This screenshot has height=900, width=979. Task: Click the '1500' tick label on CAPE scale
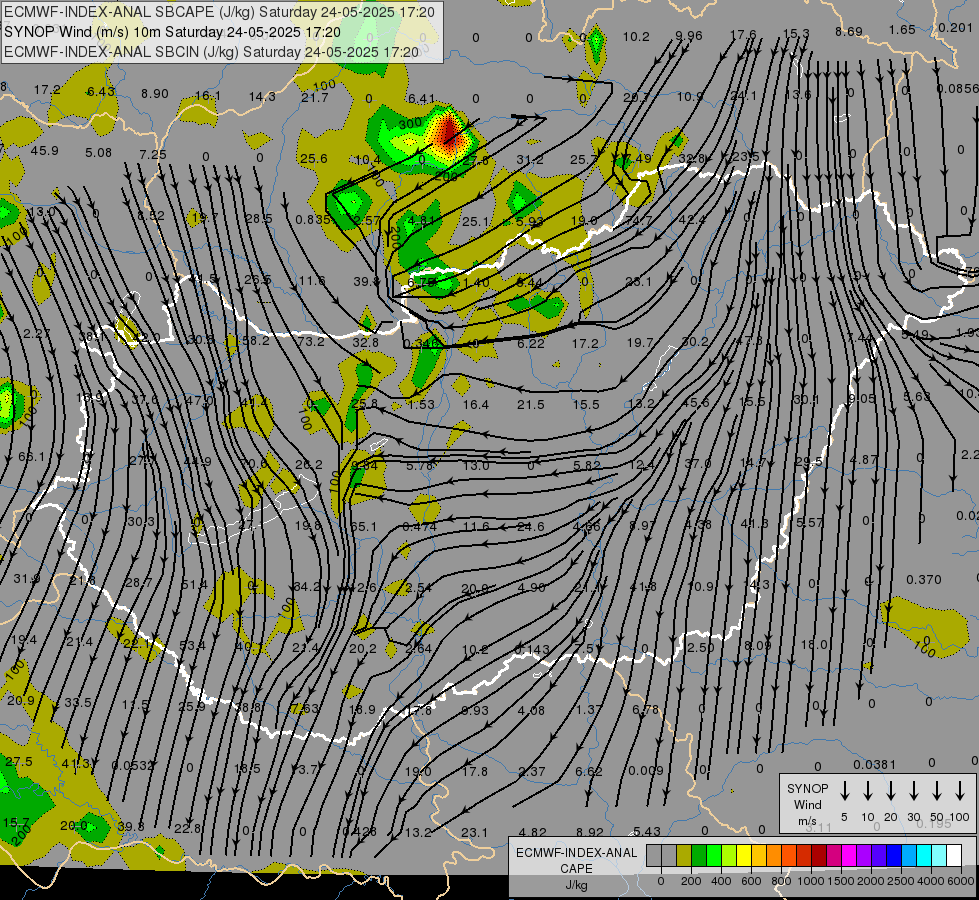click(x=840, y=881)
